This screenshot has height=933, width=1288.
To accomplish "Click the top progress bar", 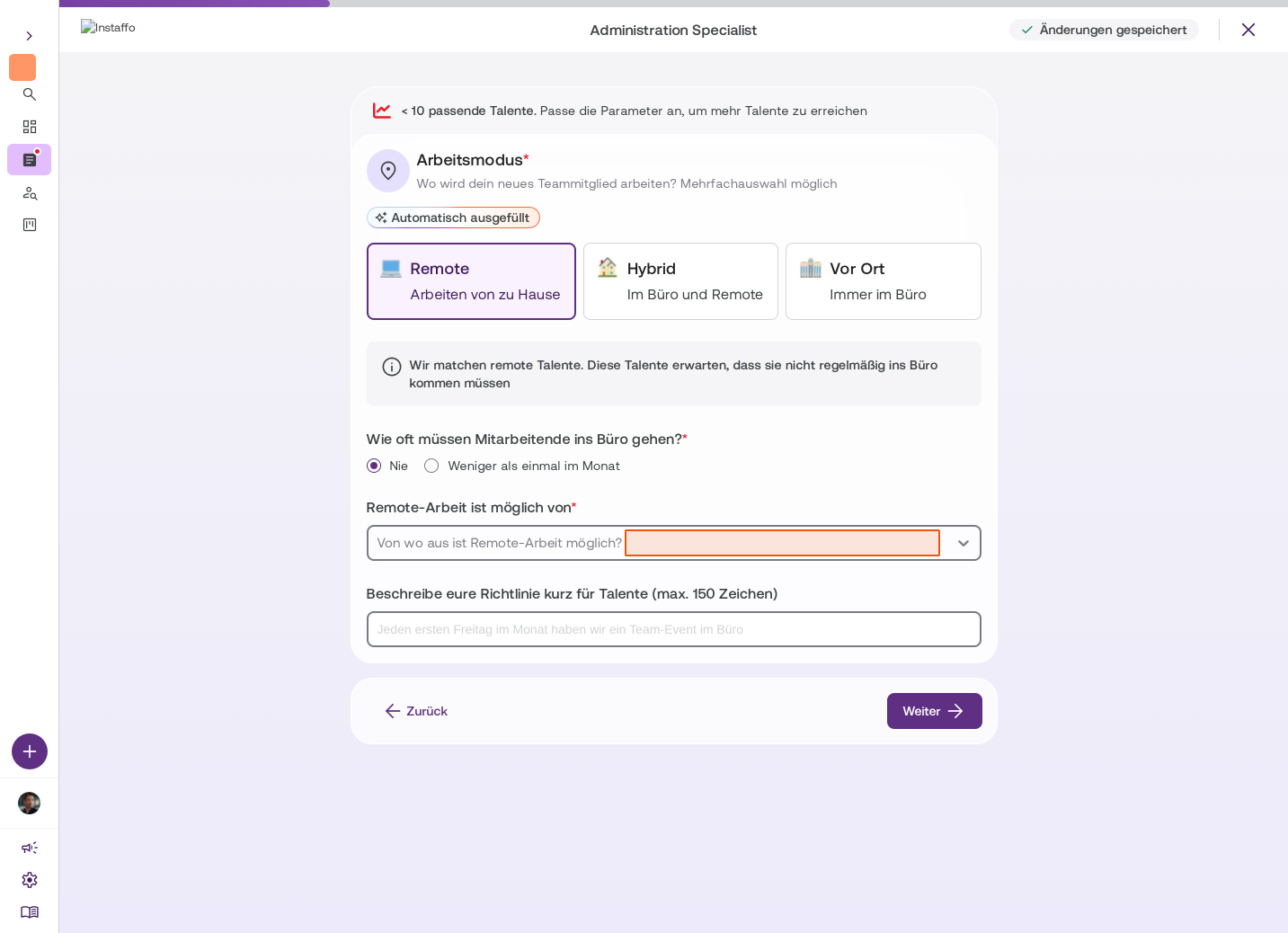I will 673,4.
